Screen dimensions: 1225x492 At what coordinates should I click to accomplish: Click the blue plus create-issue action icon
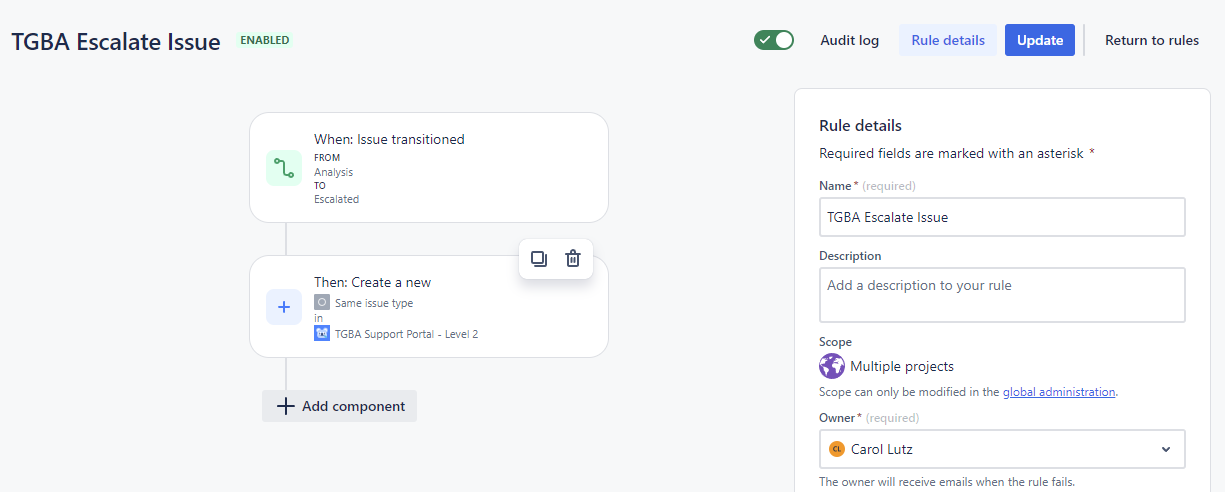tap(284, 307)
